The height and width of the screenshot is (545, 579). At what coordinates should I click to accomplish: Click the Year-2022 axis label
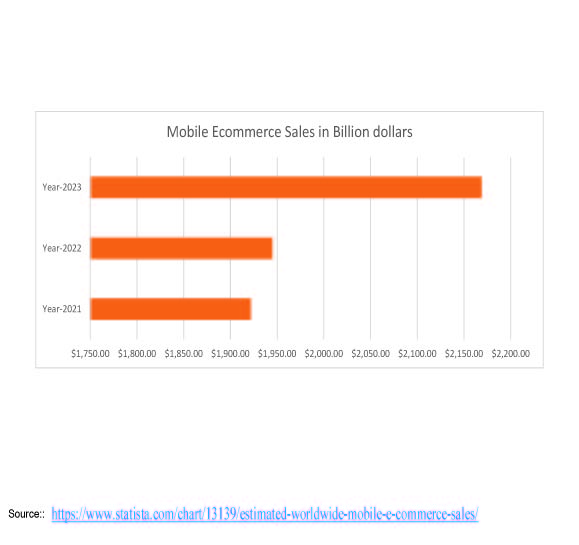pyautogui.click(x=62, y=248)
